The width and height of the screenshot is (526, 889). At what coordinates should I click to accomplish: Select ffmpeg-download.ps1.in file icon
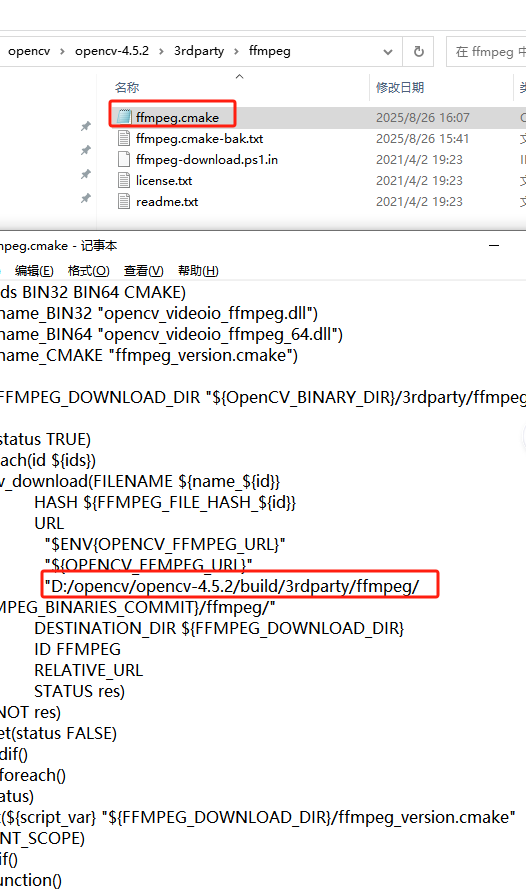click(x=124, y=159)
